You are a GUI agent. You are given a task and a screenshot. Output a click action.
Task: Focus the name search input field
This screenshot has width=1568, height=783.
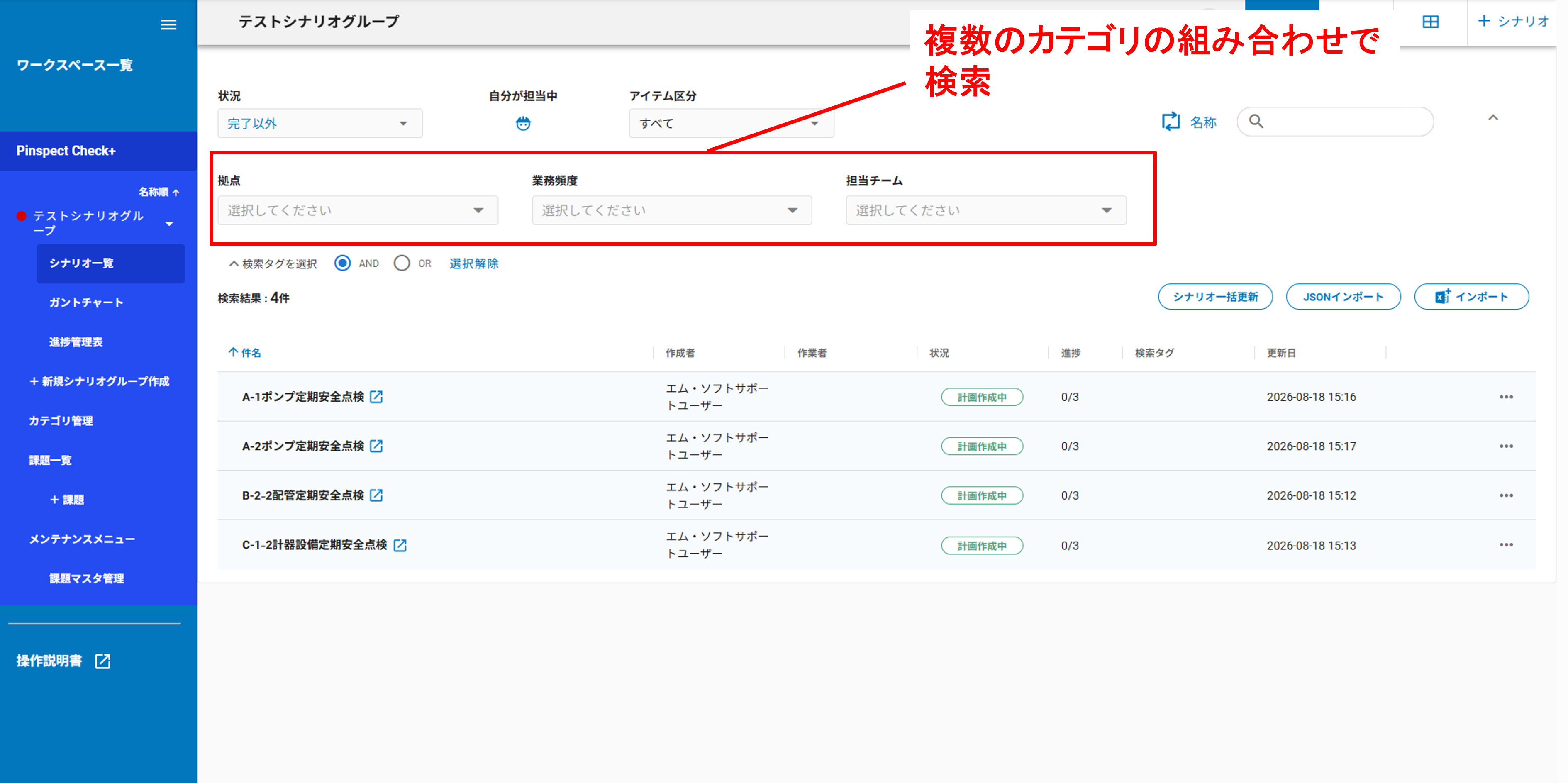pos(1336,122)
